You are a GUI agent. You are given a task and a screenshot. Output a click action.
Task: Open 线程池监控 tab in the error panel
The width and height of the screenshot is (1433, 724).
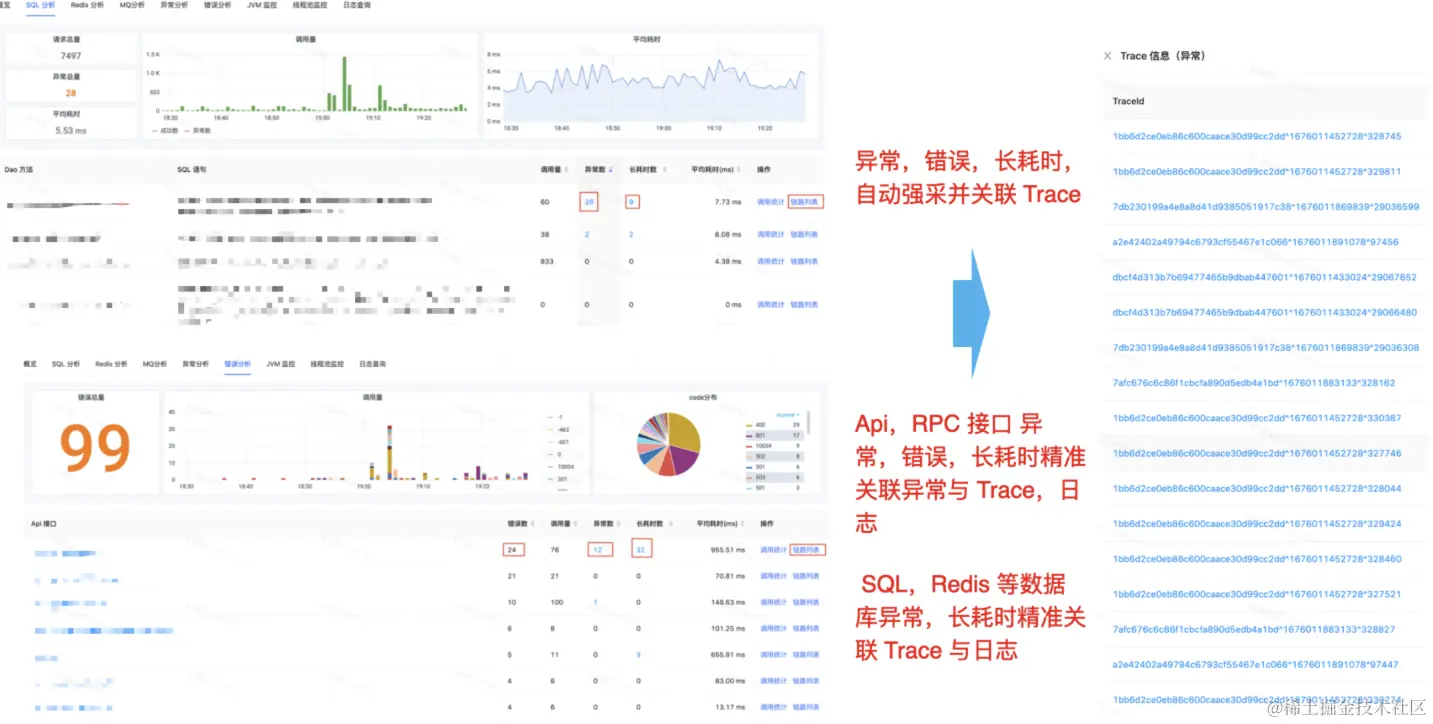(x=327, y=364)
